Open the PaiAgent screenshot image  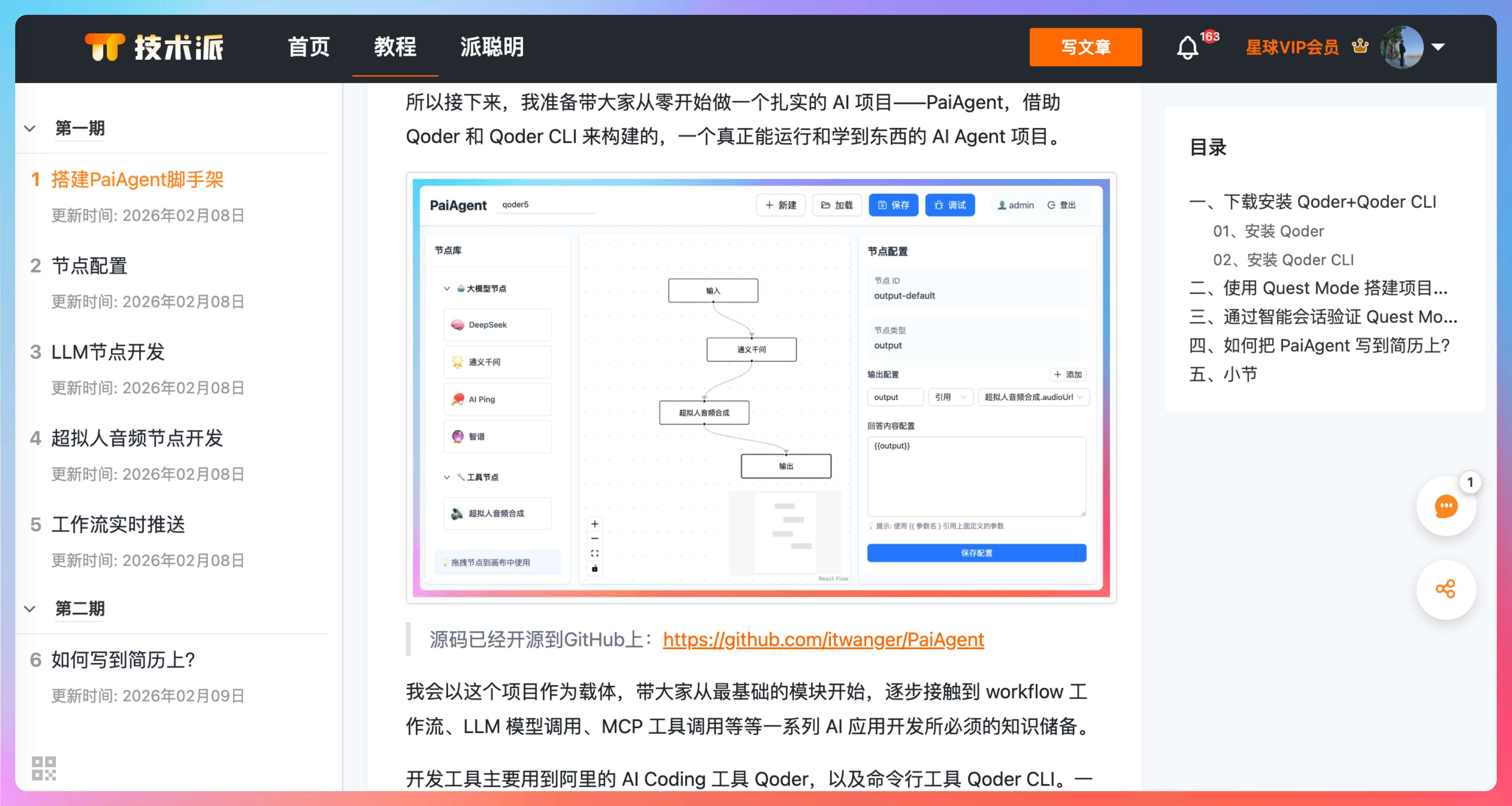click(x=761, y=387)
